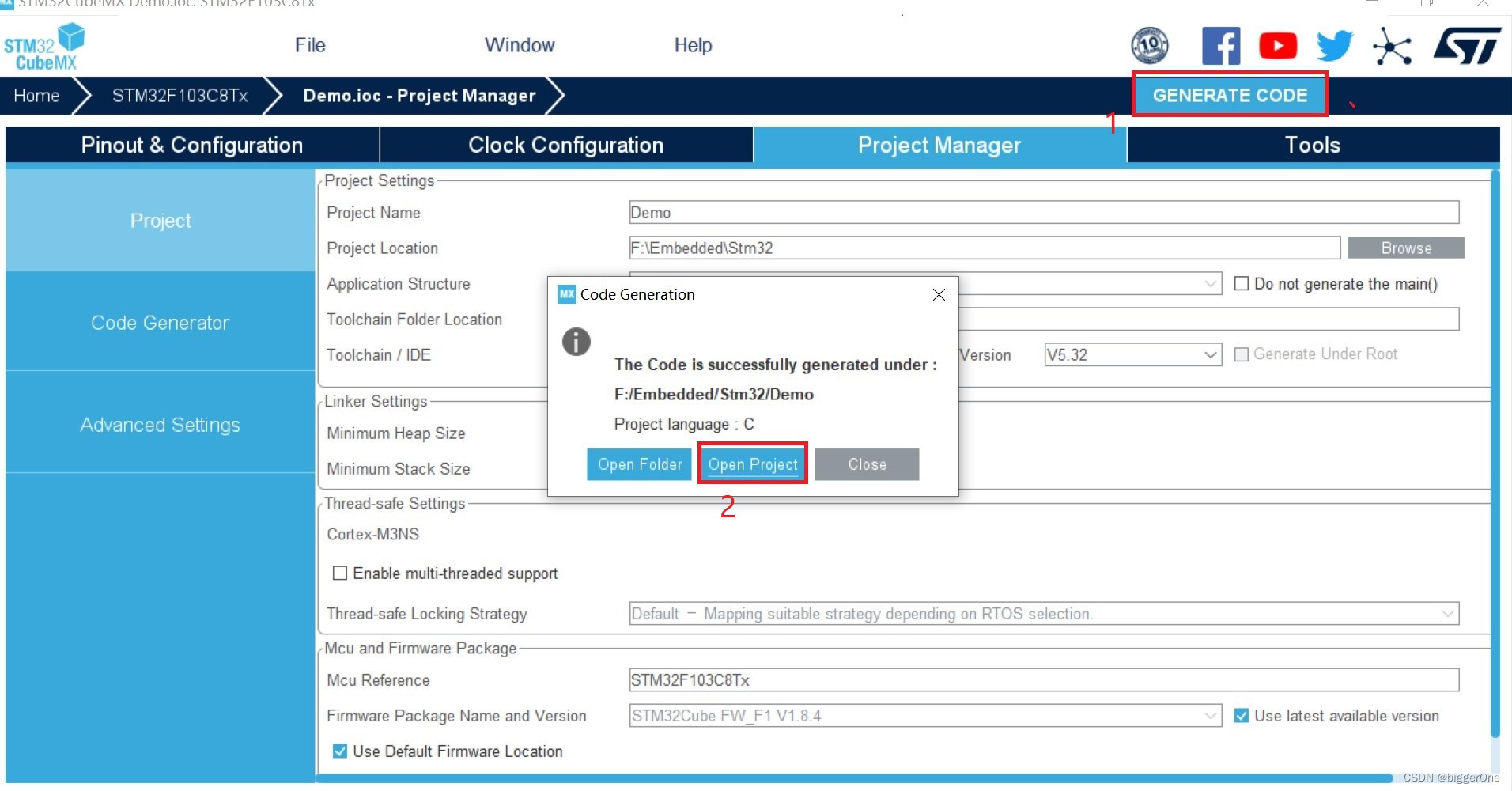Viewport: 1512px width, 791px height.
Task: Click Open Folder in dialog
Action: tap(640, 464)
